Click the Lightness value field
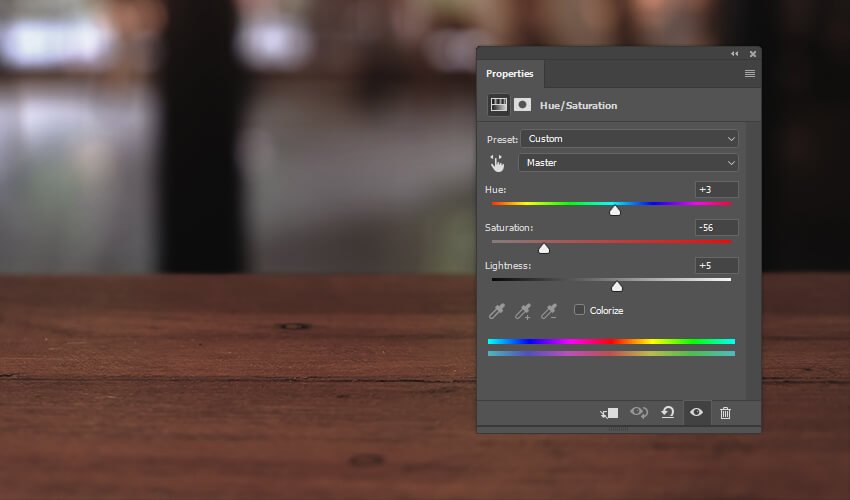Screen dimensions: 850x500 coord(716,266)
